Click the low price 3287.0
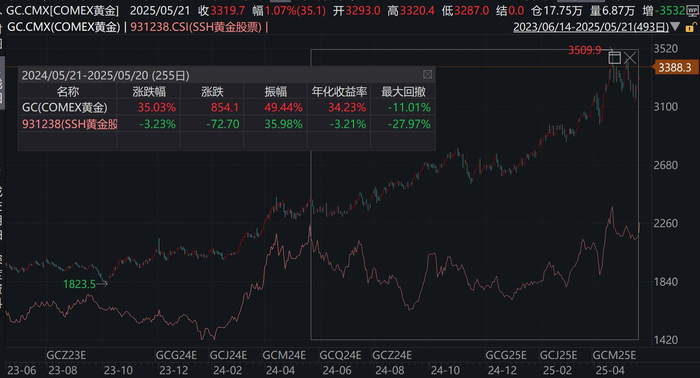Image resolution: width=700 pixels, height=378 pixels. tap(471, 10)
